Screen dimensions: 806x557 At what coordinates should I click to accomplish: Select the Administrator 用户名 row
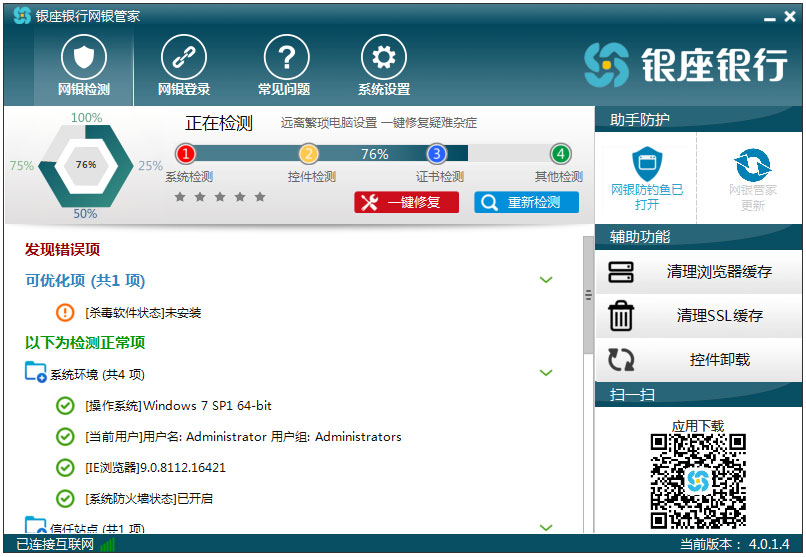click(243, 437)
